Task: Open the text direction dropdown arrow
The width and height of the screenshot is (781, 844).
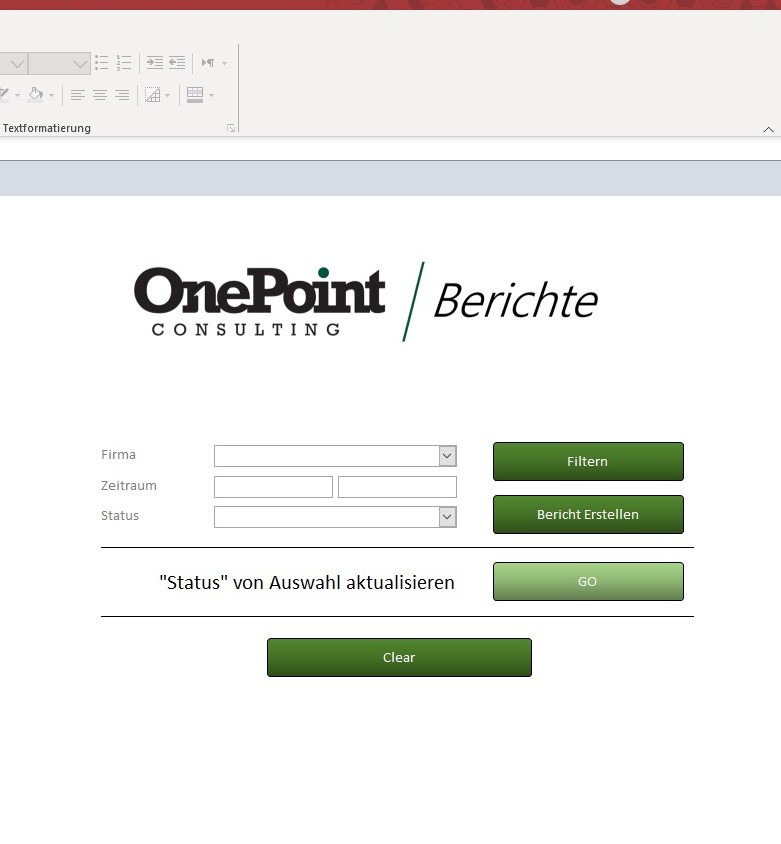Action: pos(224,64)
